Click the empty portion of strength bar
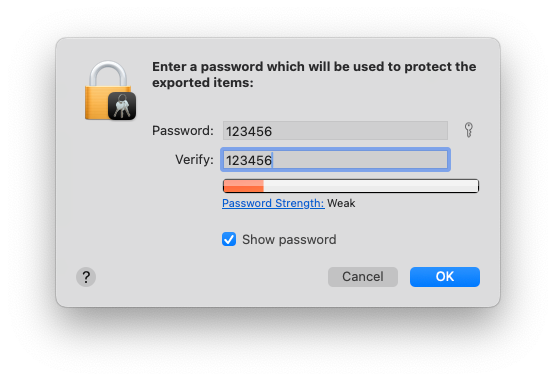 (x=371, y=186)
